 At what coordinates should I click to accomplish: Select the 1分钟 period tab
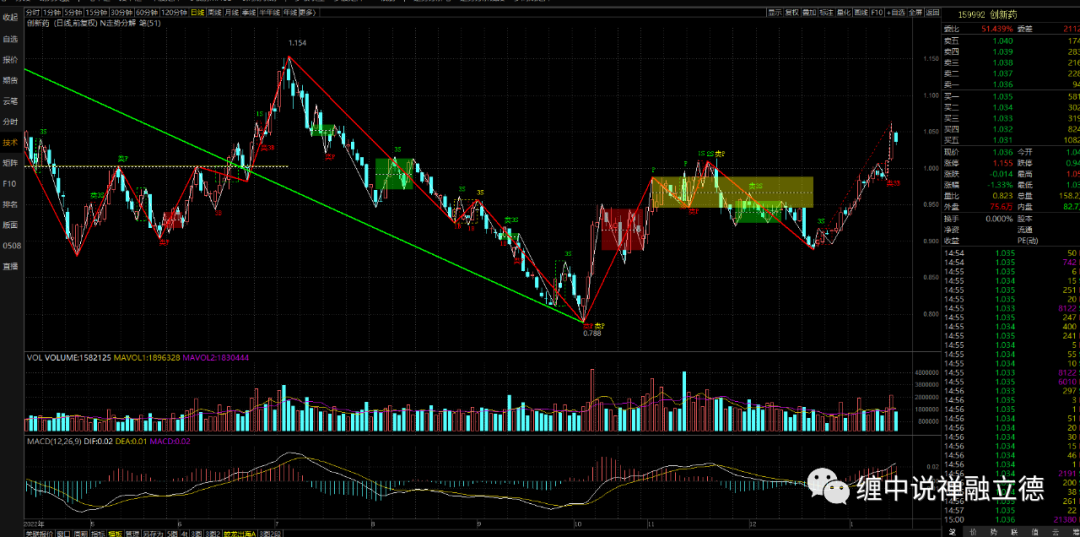click(51, 12)
